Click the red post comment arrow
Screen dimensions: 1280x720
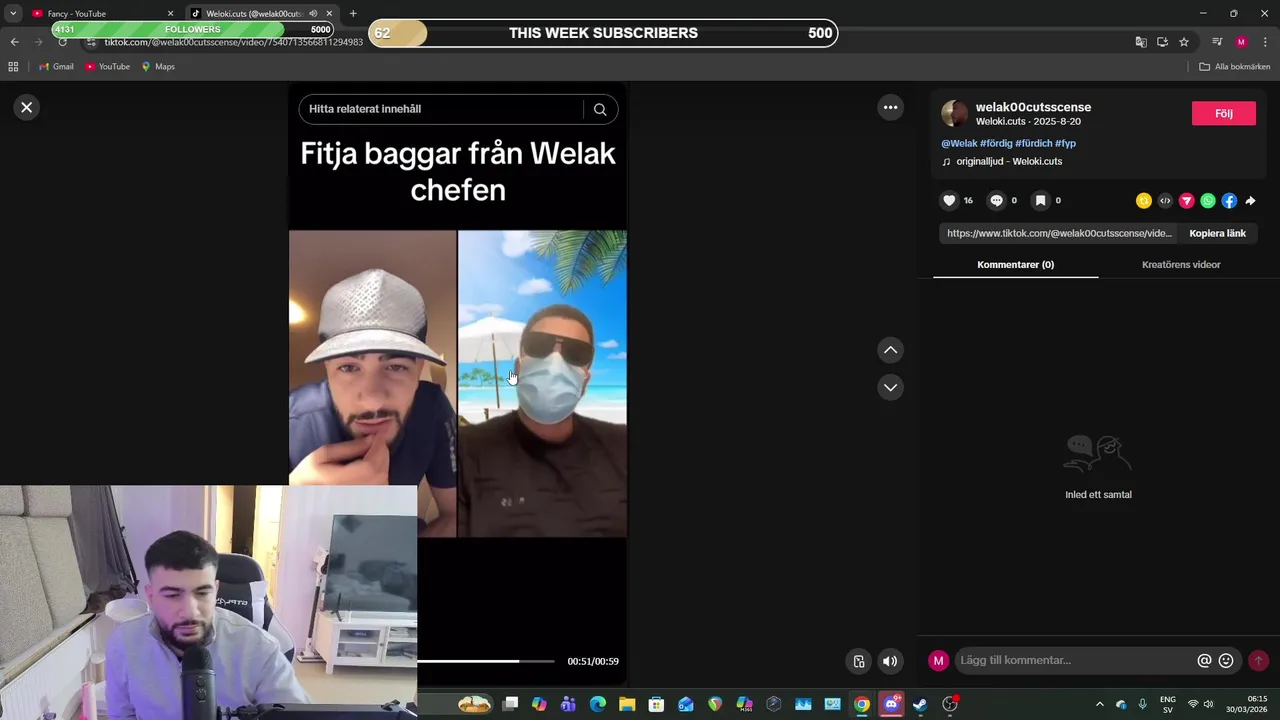[x=1258, y=660]
